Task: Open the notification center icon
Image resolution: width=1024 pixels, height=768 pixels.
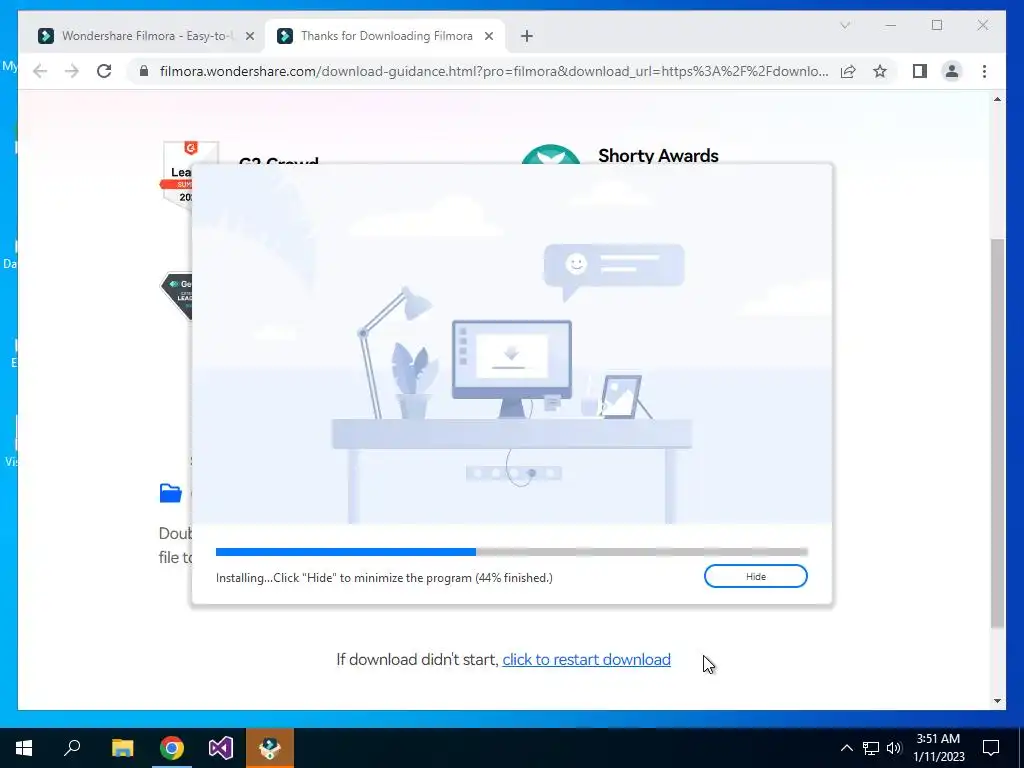Action: tap(991, 748)
